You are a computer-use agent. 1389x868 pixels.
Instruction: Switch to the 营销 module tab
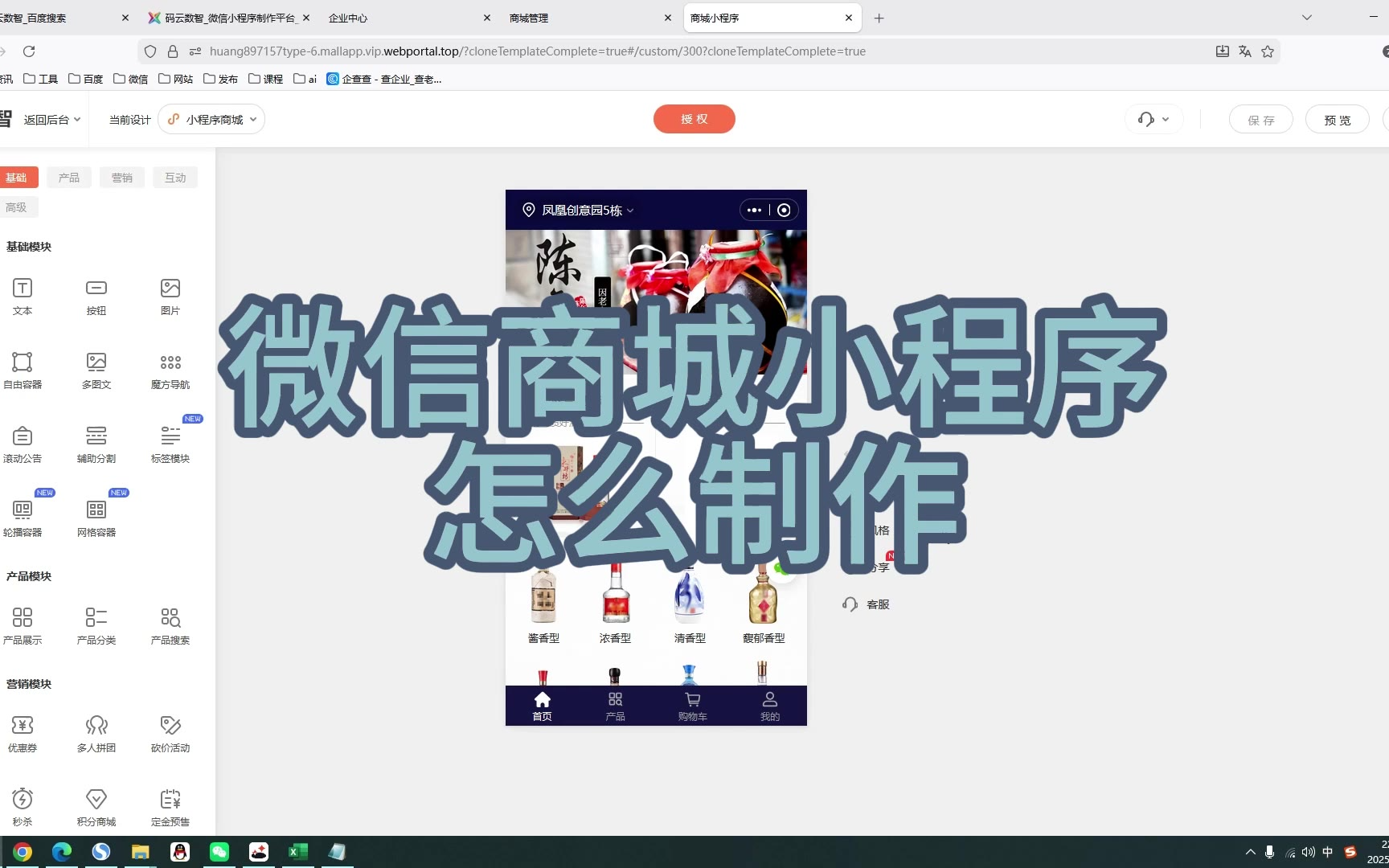pyautogui.click(x=122, y=178)
